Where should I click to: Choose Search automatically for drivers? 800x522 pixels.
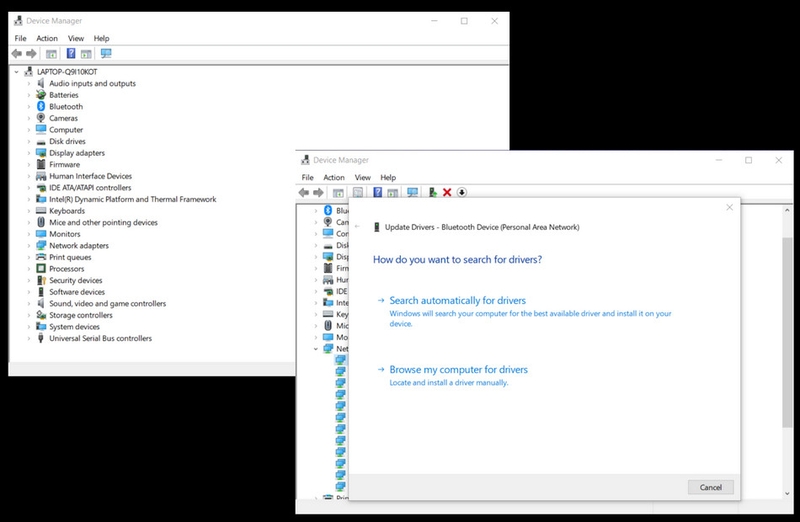pos(458,301)
